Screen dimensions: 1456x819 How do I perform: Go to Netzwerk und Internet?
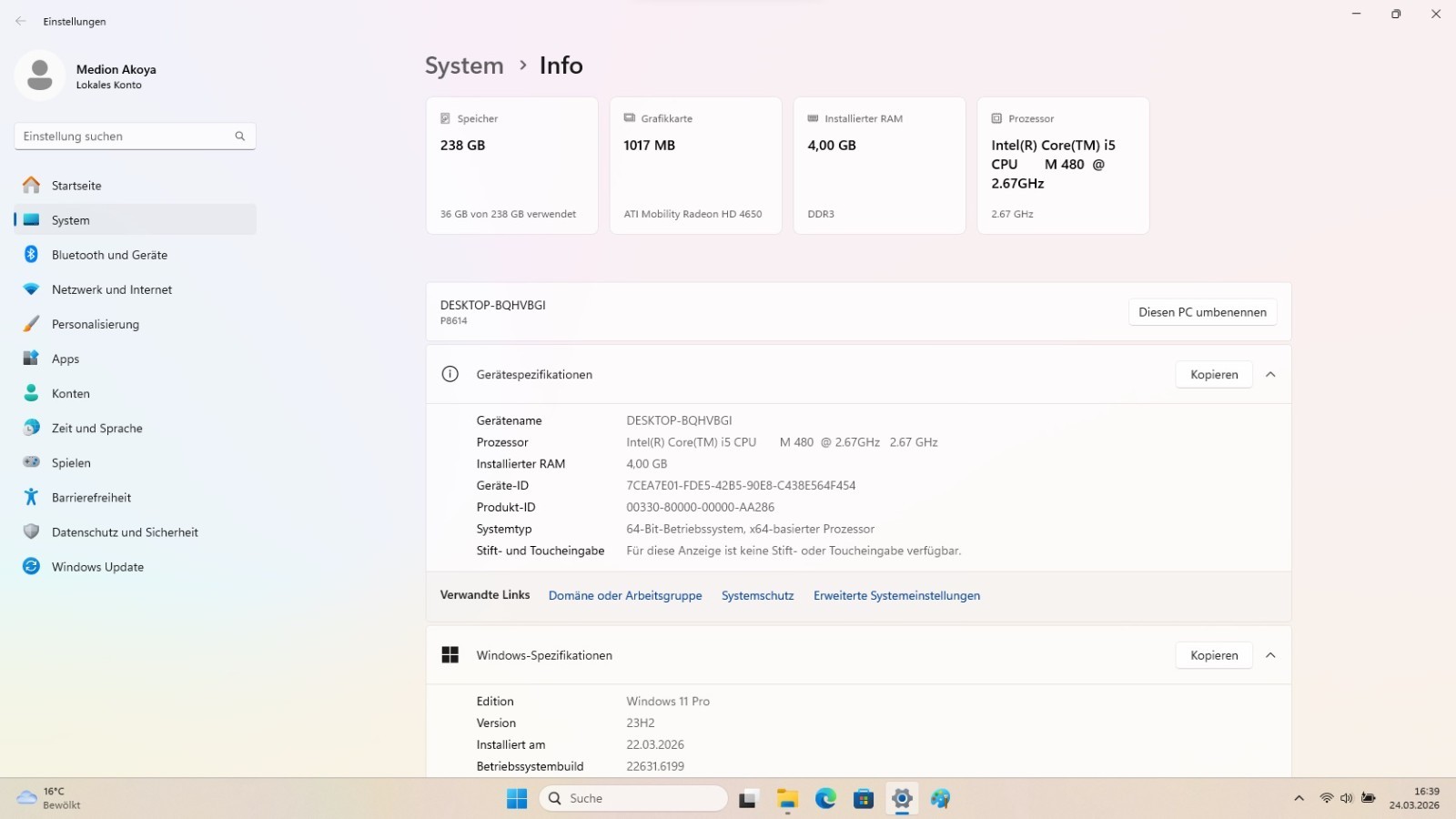coord(136,289)
